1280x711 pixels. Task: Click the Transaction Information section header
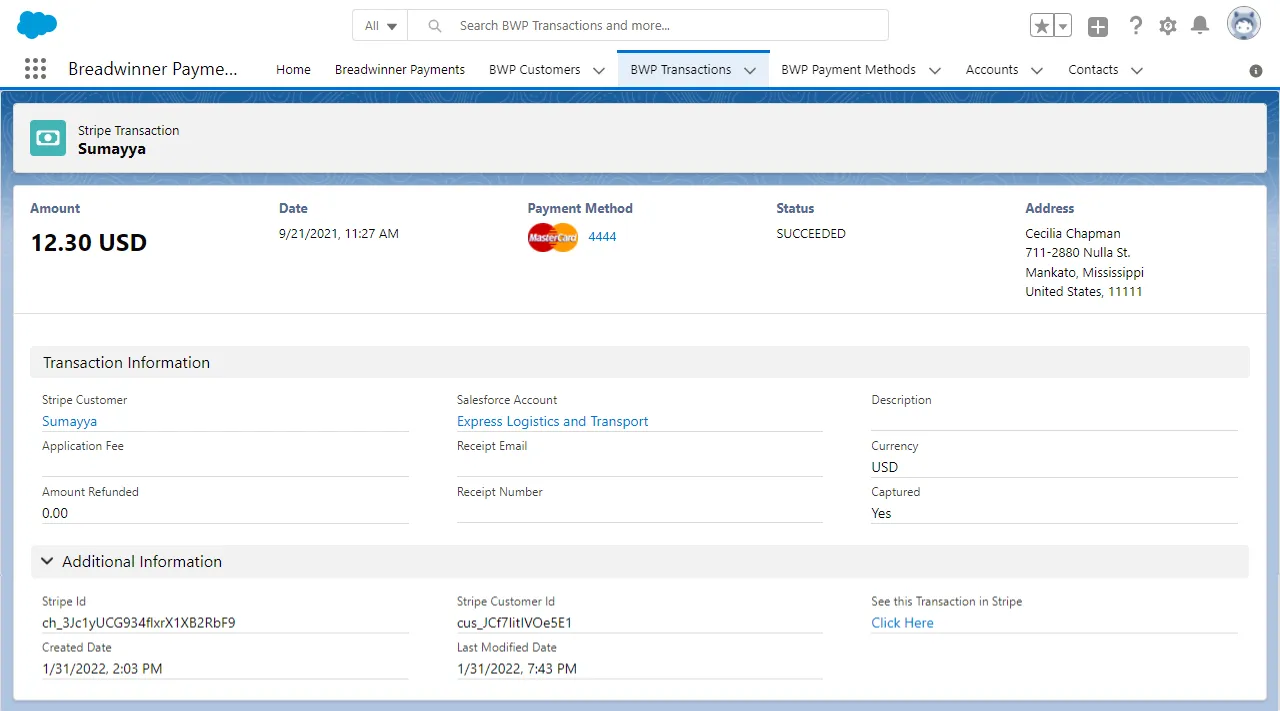click(640, 362)
